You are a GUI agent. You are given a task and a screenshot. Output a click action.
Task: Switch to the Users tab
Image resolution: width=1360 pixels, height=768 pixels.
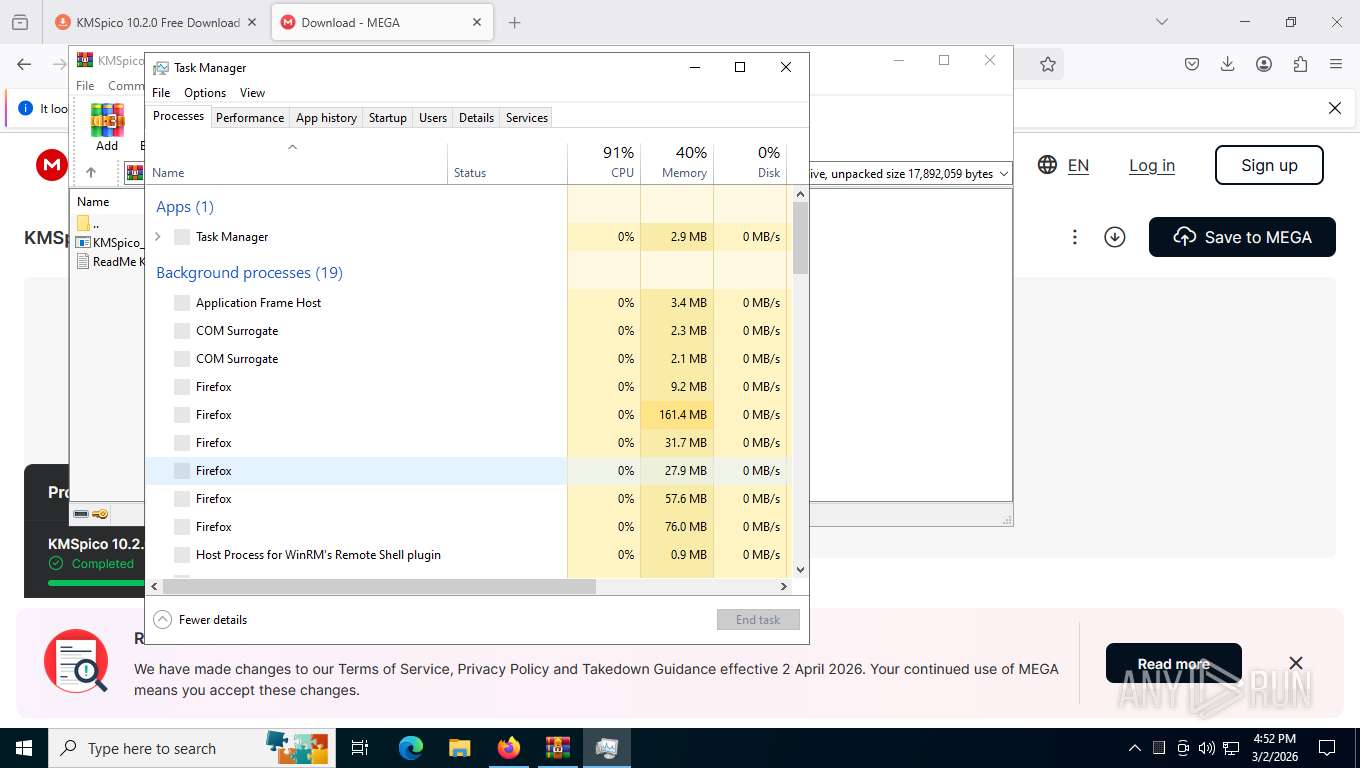click(433, 118)
